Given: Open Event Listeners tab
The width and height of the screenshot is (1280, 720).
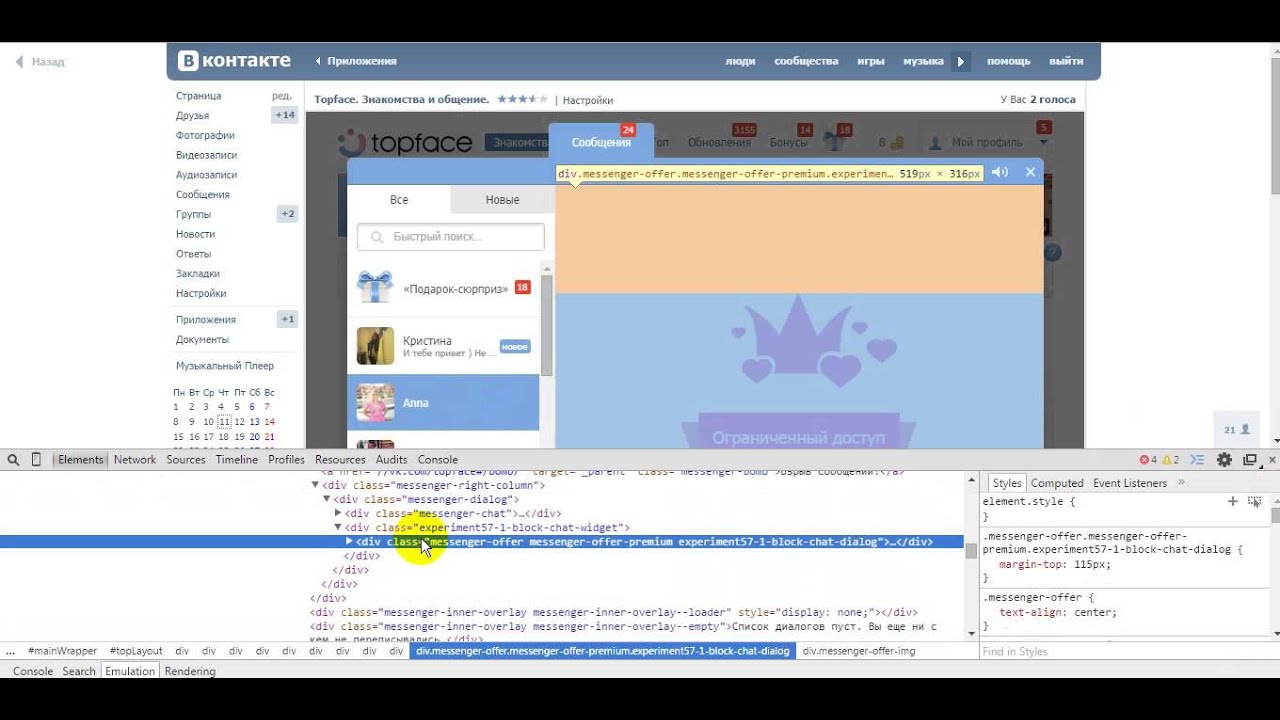Looking at the screenshot, I should coord(1130,483).
